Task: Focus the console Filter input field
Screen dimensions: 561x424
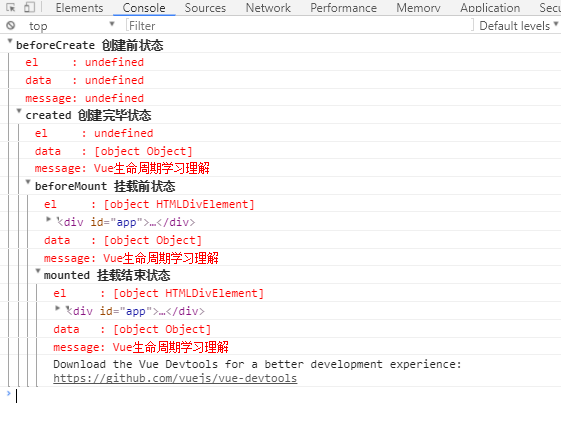Action: tap(300, 26)
